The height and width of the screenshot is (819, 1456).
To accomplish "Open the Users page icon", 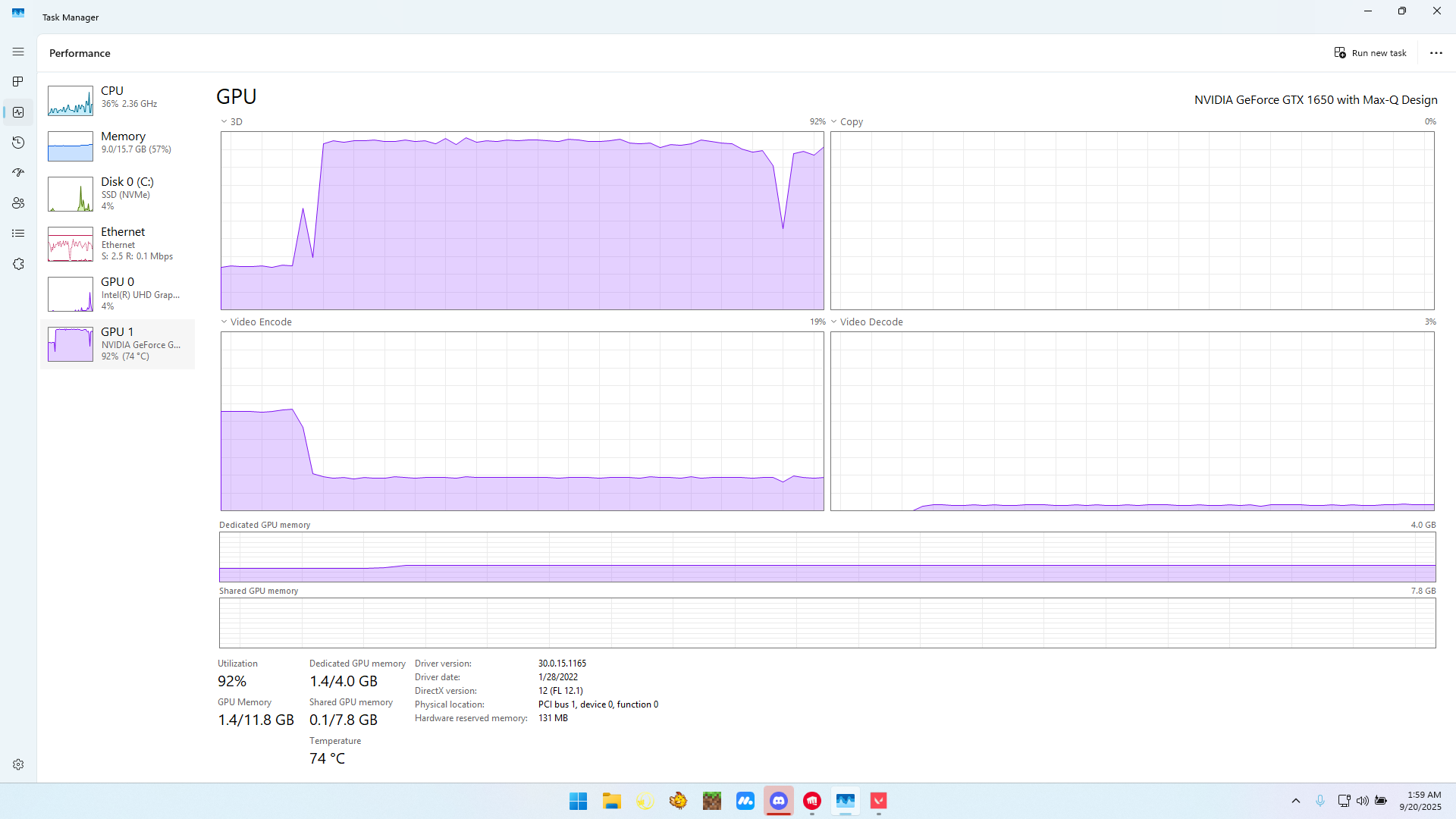I will point(18,203).
